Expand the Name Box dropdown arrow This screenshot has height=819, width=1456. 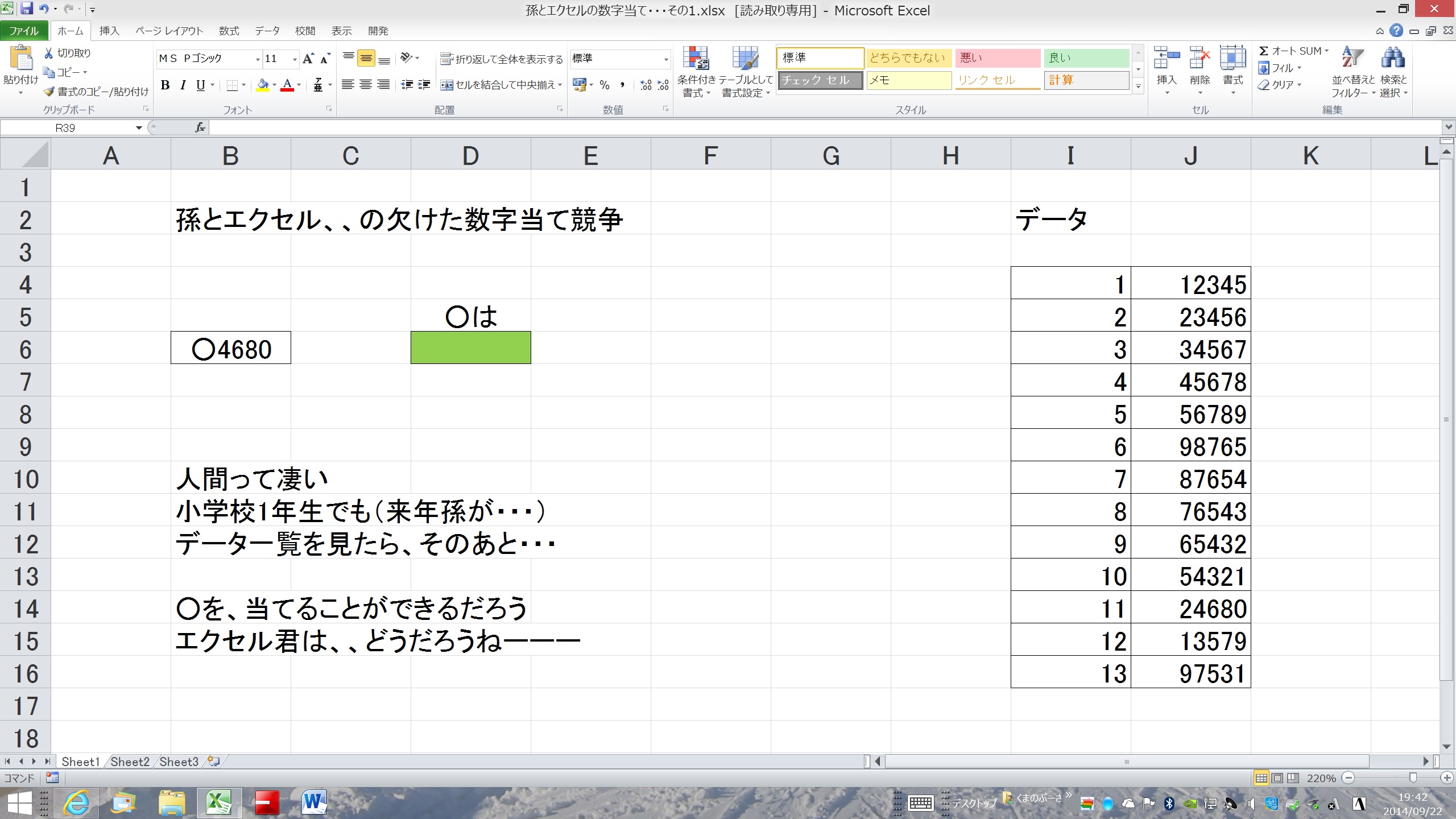click(x=138, y=128)
